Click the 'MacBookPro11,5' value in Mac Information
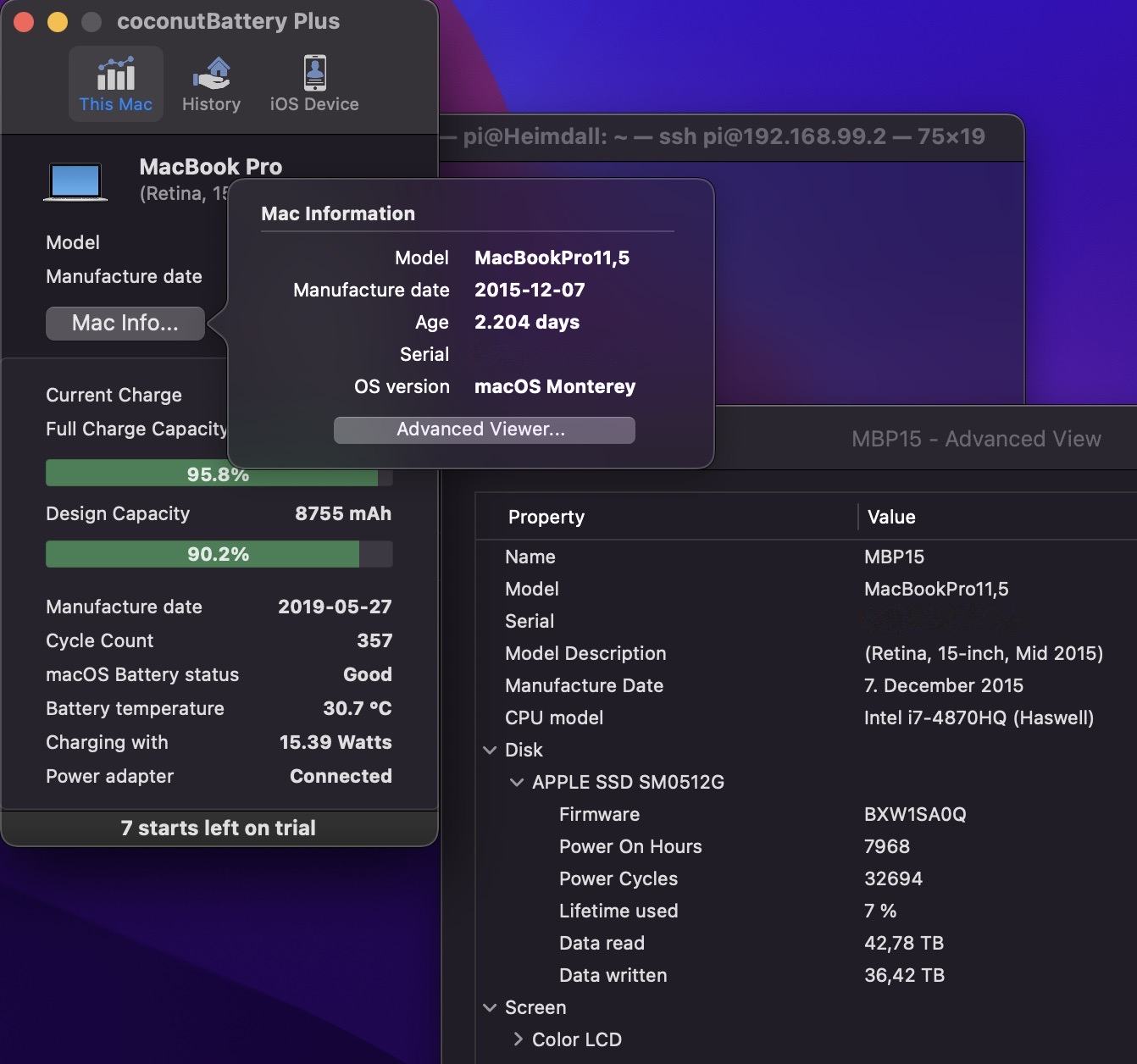The image size is (1137, 1064). [552, 258]
